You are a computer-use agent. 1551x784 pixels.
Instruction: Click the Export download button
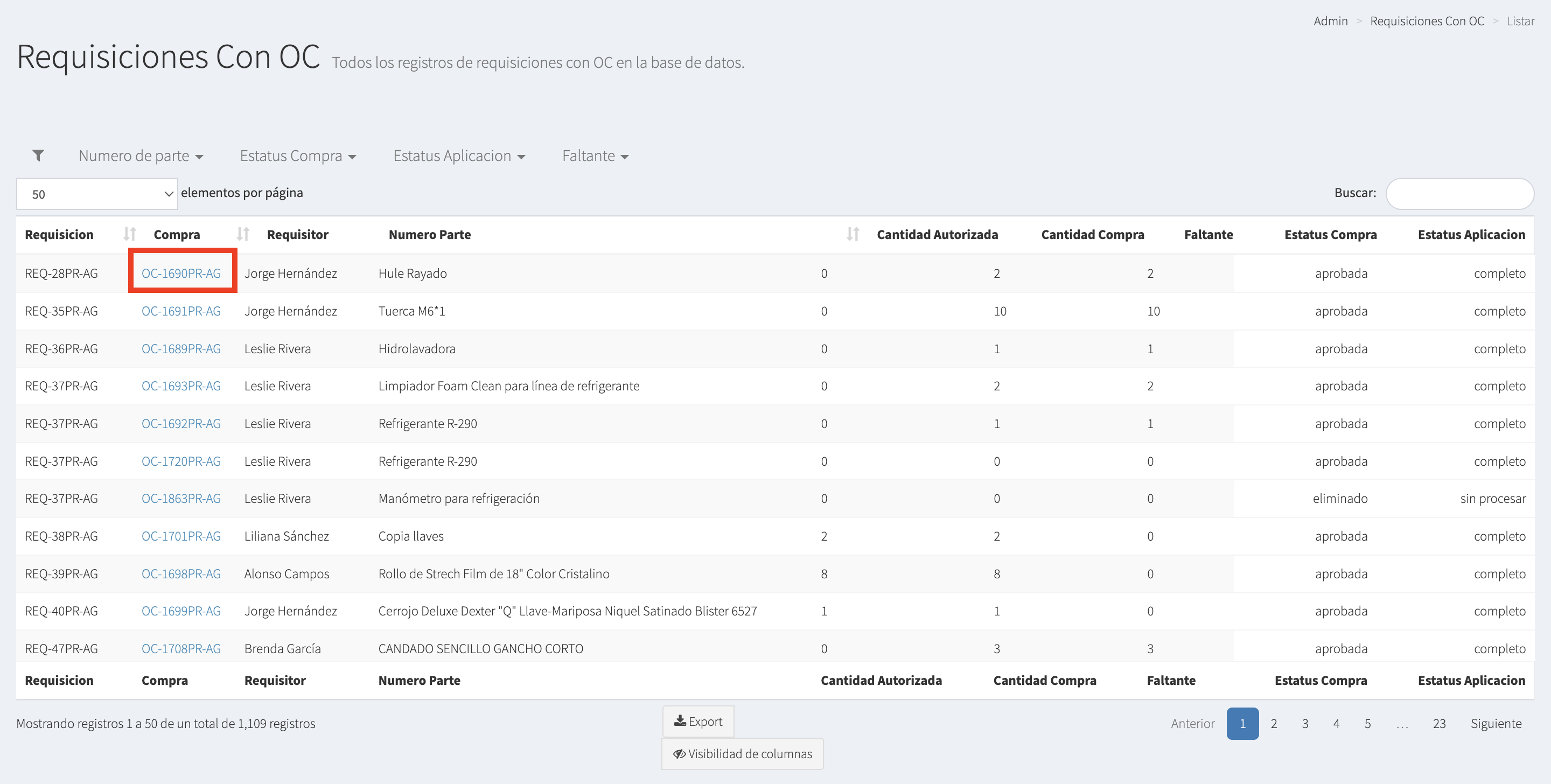coord(698,721)
